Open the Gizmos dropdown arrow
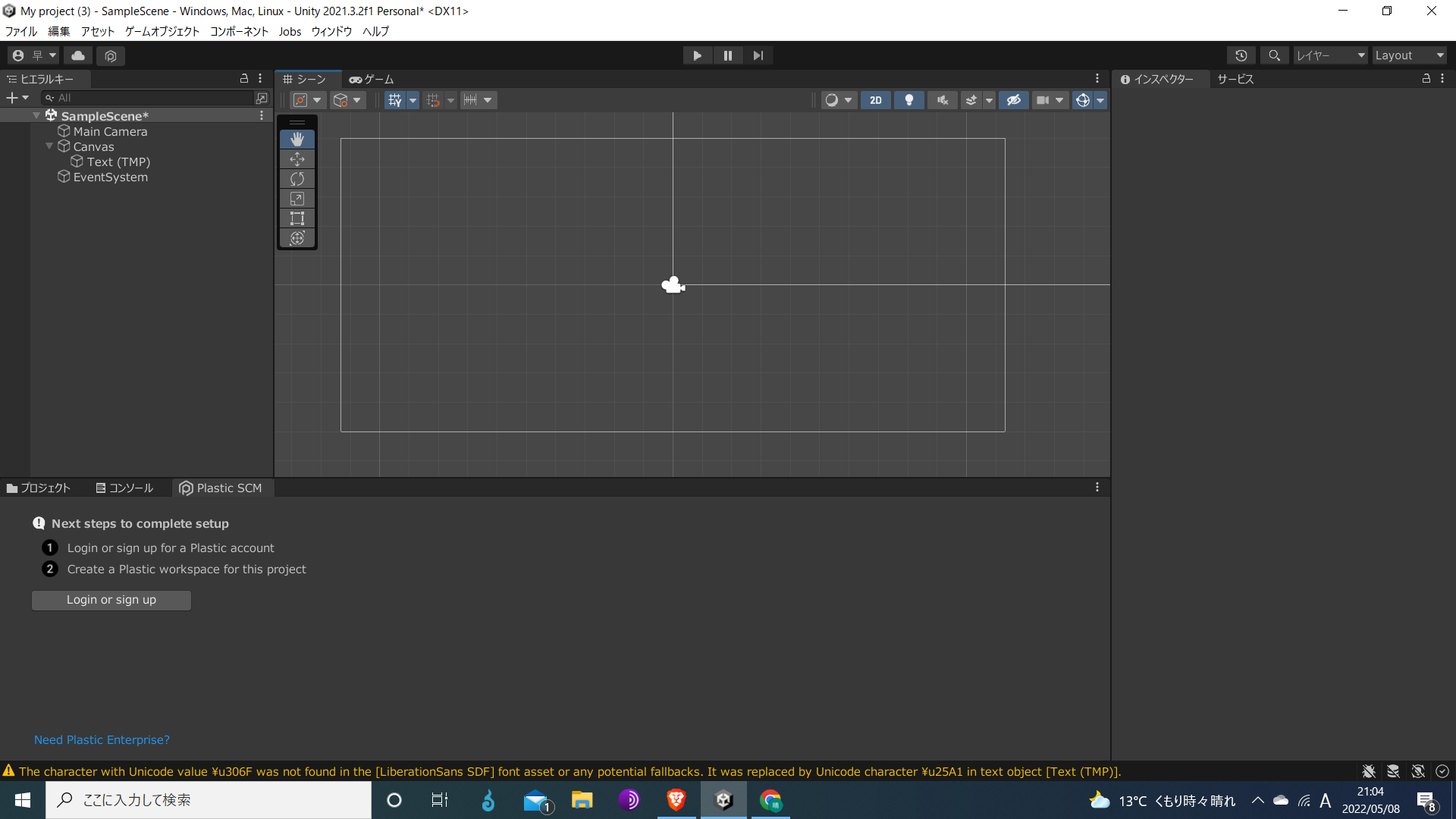 (1100, 100)
